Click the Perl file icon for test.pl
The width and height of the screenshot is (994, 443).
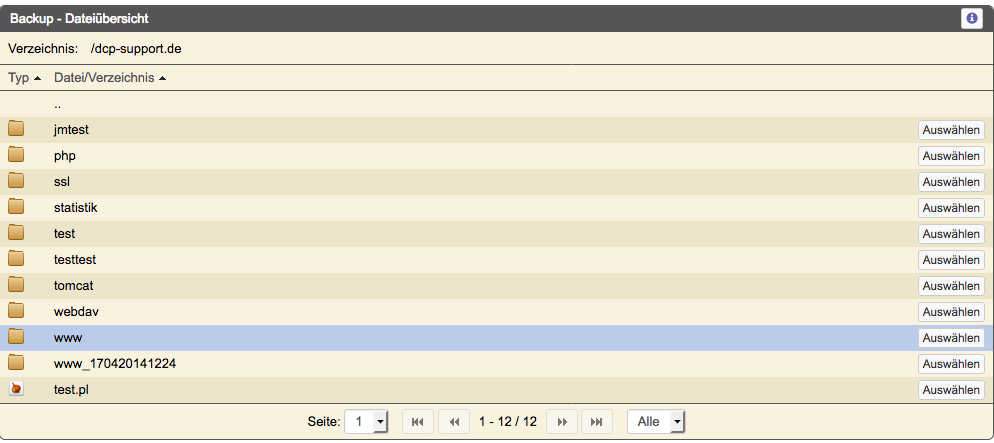(x=16, y=389)
